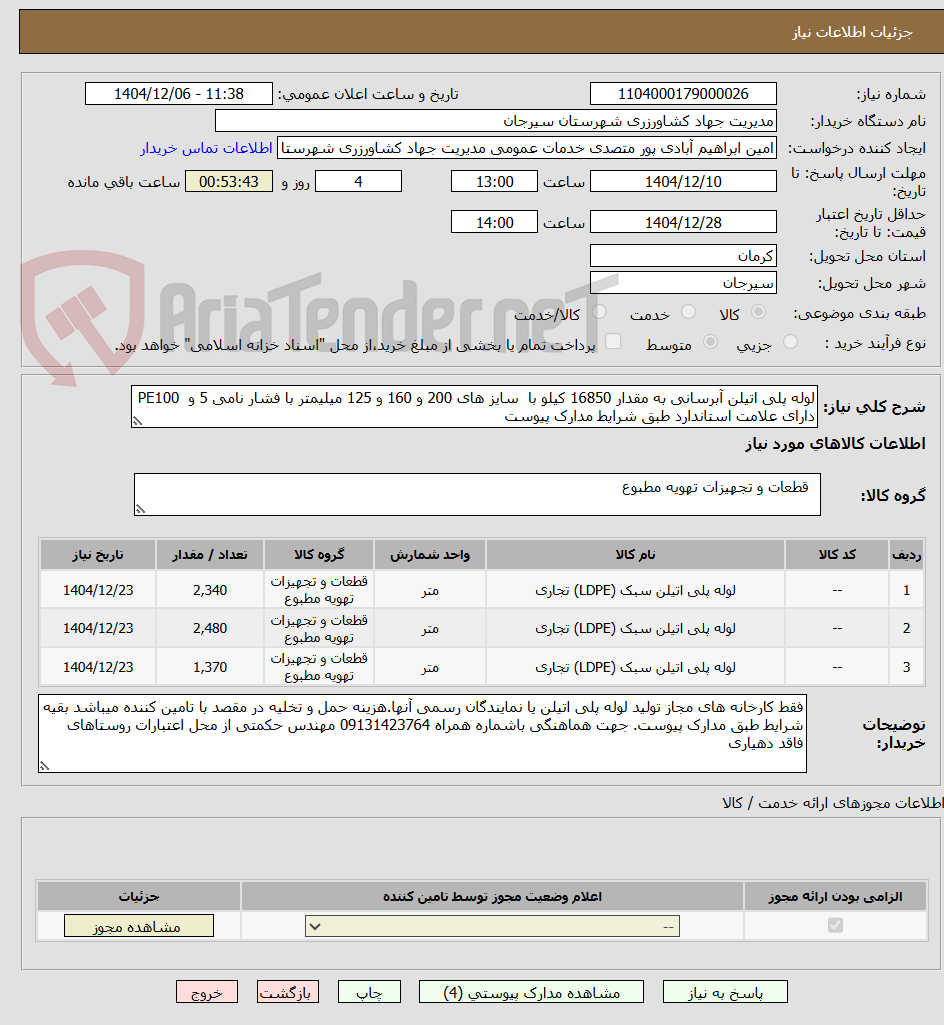
Task: Select the متوسط purchase type radio
Action: tap(710, 342)
